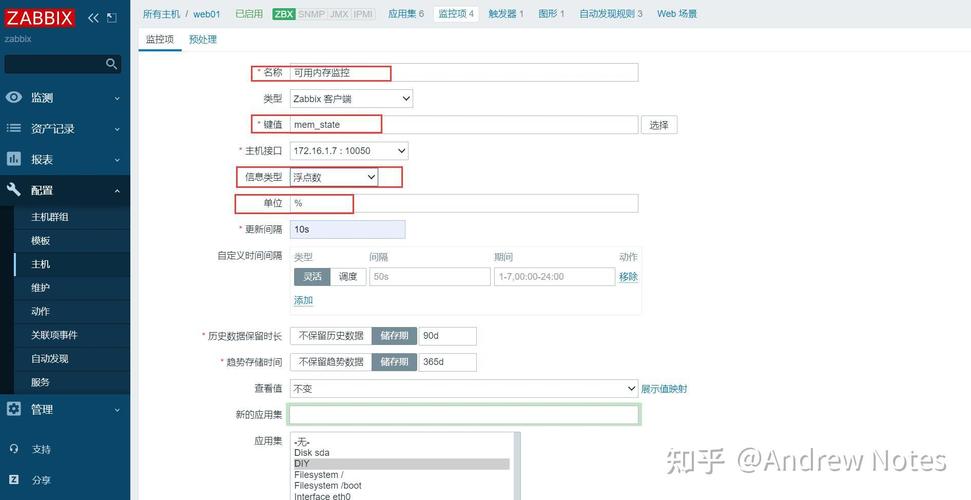The width and height of the screenshot is (971, 500).
Task: Click the web01 breadcrumb link
Action: tap(207, 14)
